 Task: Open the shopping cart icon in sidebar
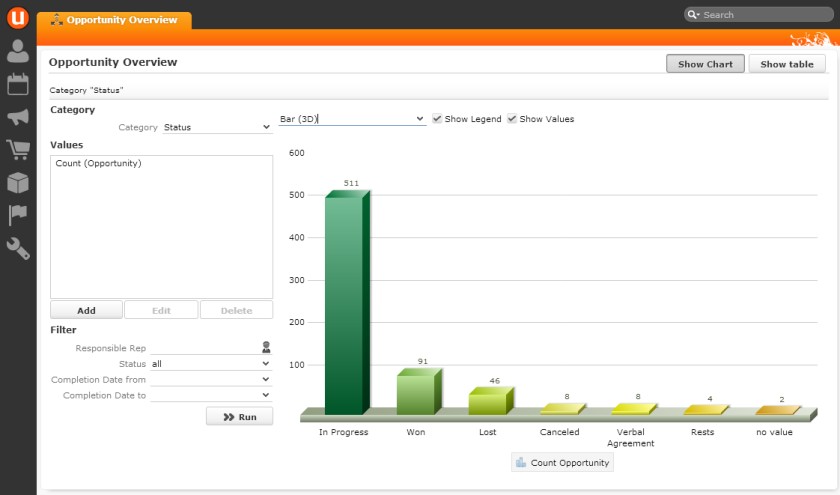[x=18, y=150]
